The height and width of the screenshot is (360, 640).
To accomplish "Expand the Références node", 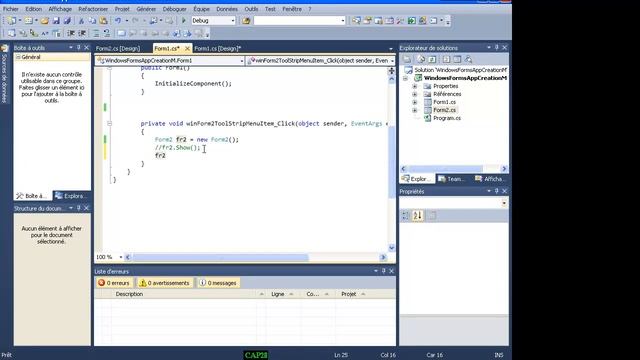I will point(415,94).
